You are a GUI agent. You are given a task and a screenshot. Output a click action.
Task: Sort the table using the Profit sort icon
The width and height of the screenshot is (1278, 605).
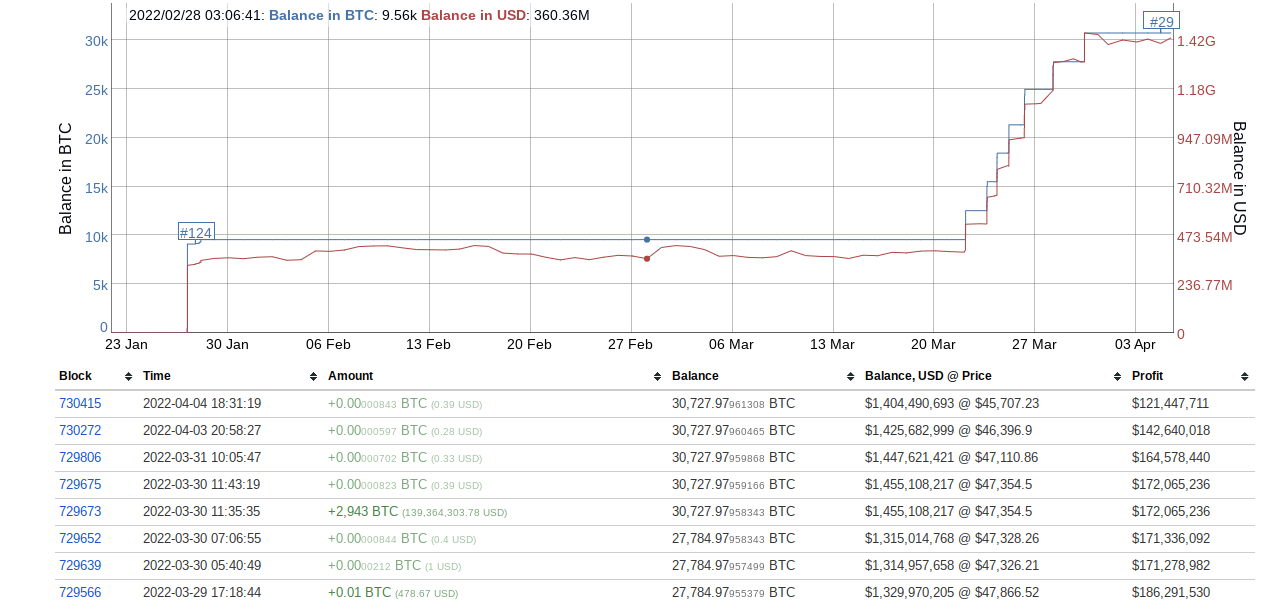tap(1243, 377)
